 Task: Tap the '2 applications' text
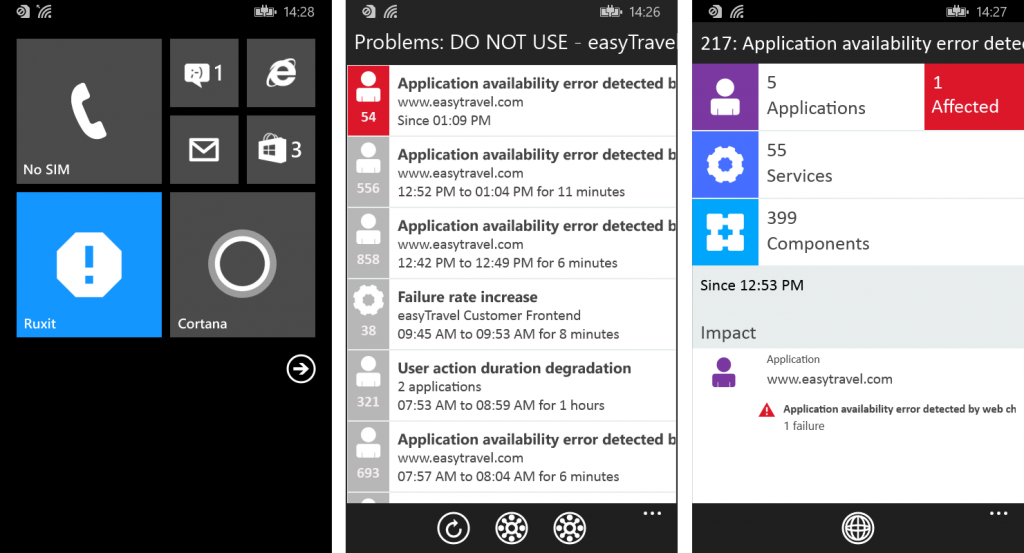pyautogui.click(x=440, y=387)
